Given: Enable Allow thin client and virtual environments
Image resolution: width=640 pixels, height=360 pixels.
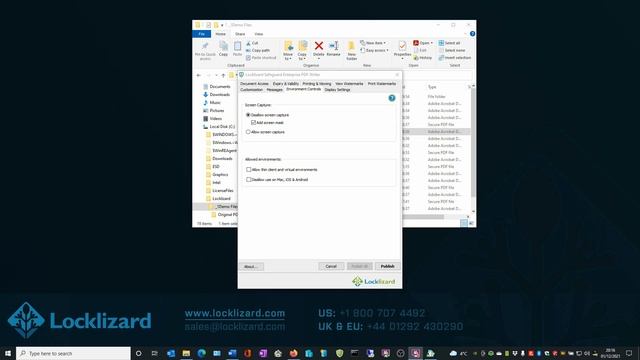Looking at the screenshot, I should 249,169.
